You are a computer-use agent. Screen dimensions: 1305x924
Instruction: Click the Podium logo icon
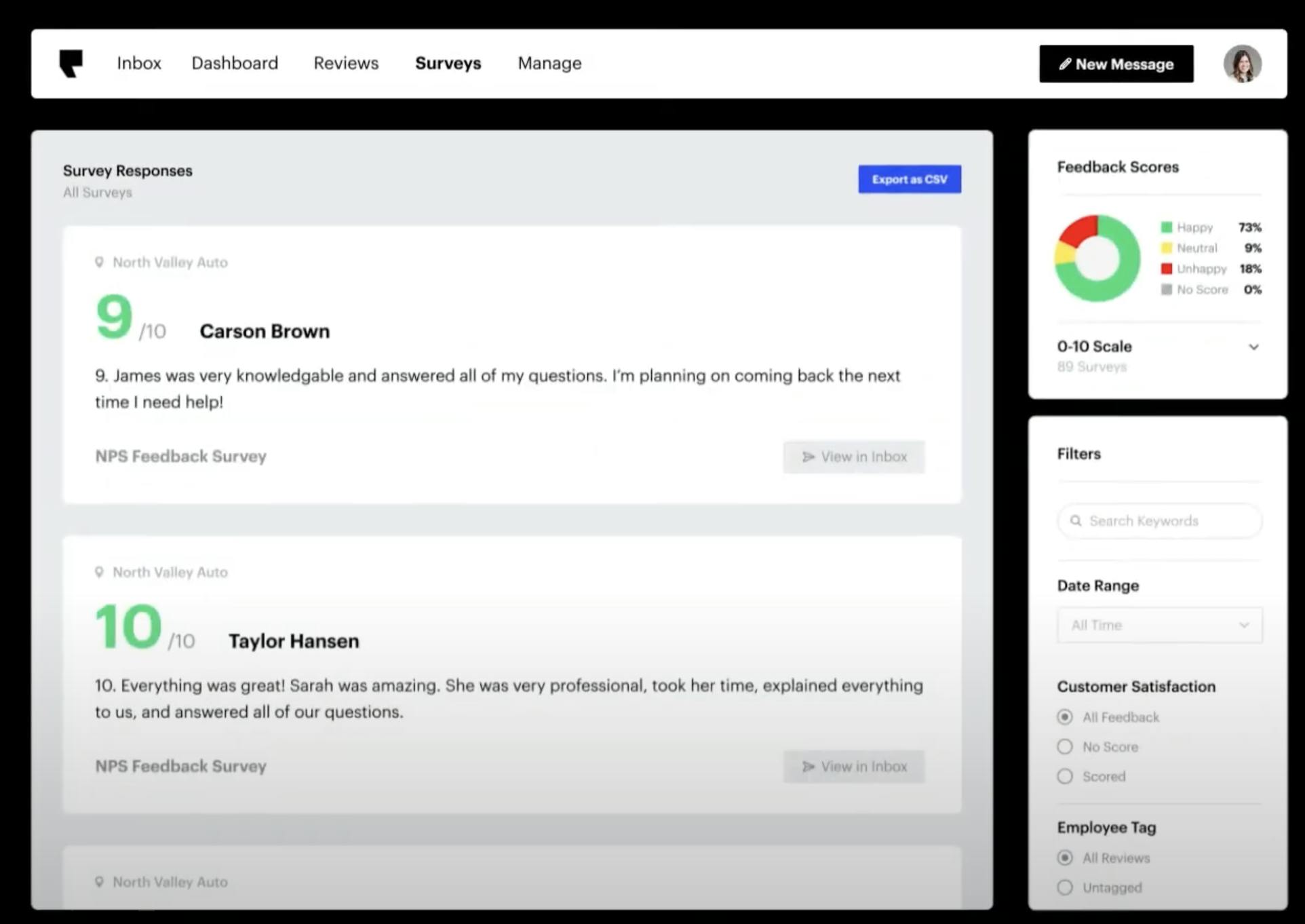(71, 63)
